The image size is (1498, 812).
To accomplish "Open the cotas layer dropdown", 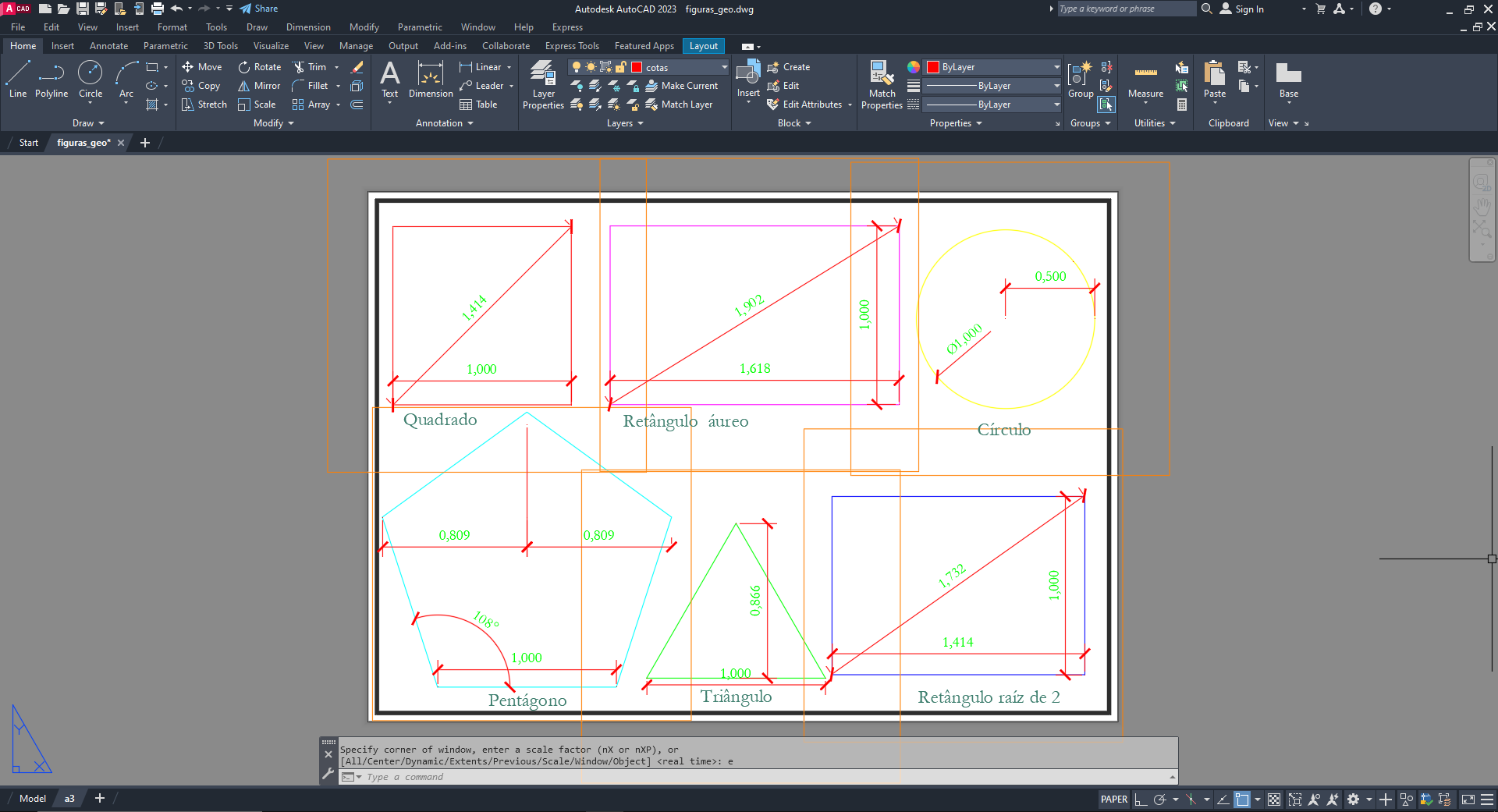I will coord(724,67).
